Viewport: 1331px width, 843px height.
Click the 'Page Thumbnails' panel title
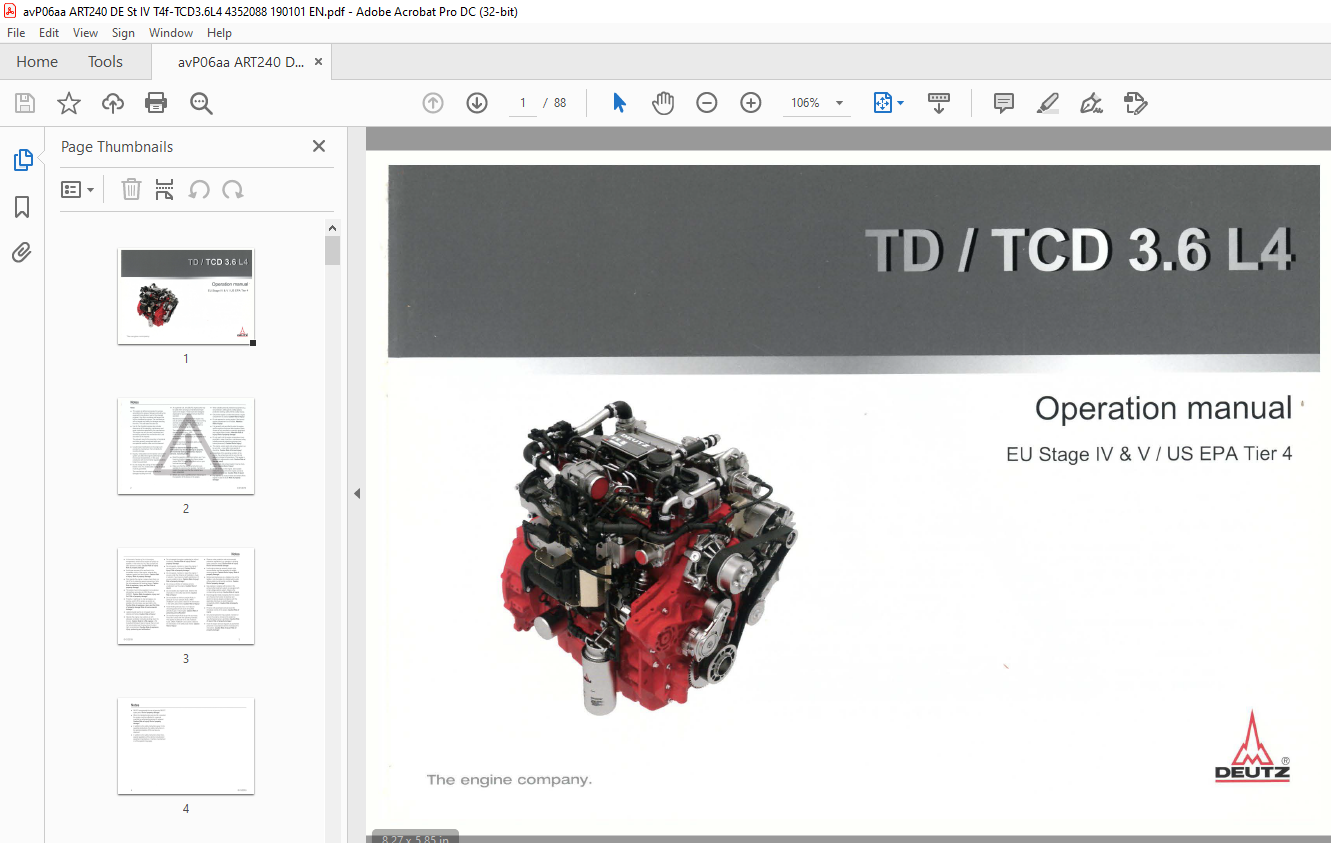pos(117,147)
